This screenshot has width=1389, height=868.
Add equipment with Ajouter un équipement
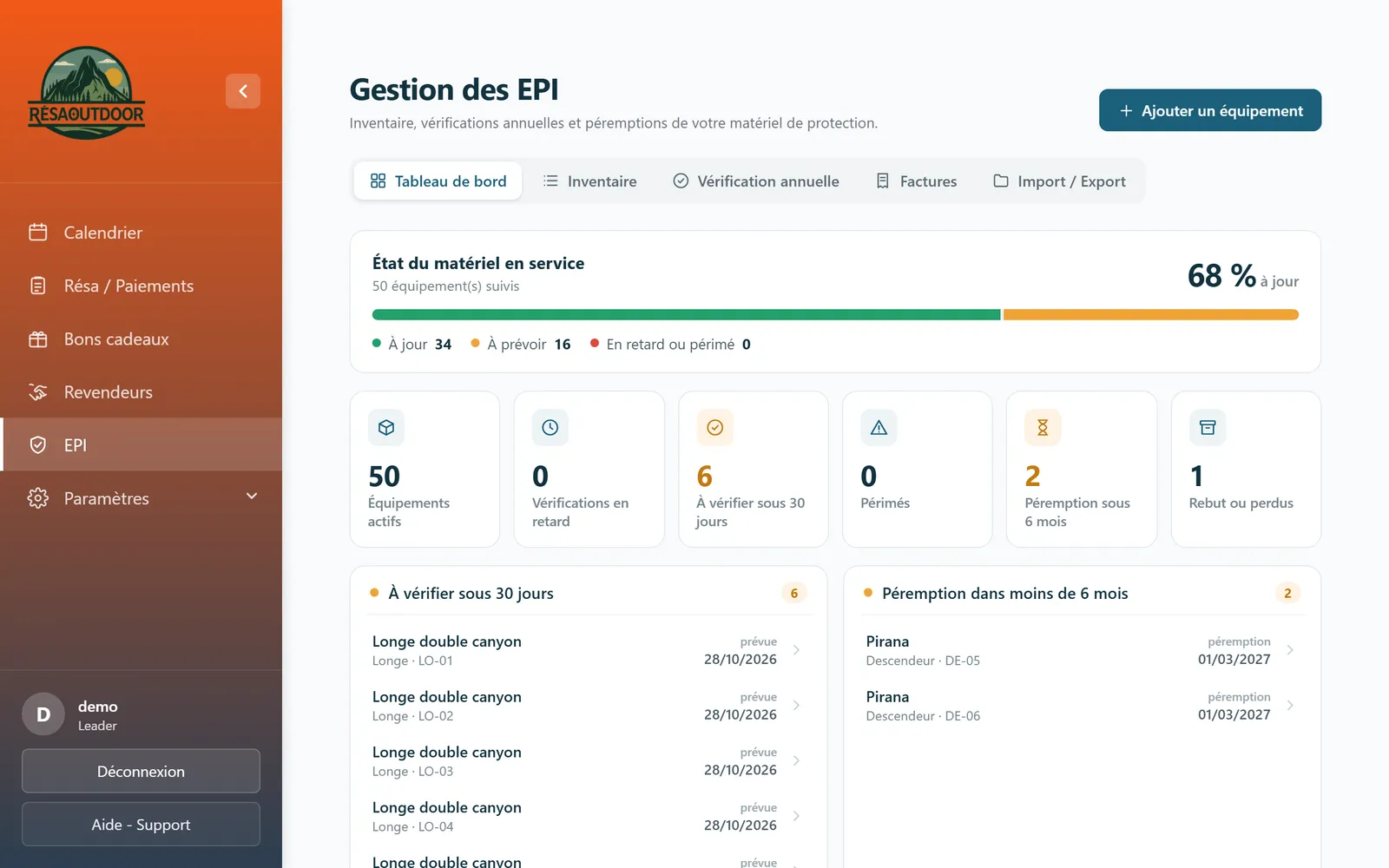click(1210, 110)
